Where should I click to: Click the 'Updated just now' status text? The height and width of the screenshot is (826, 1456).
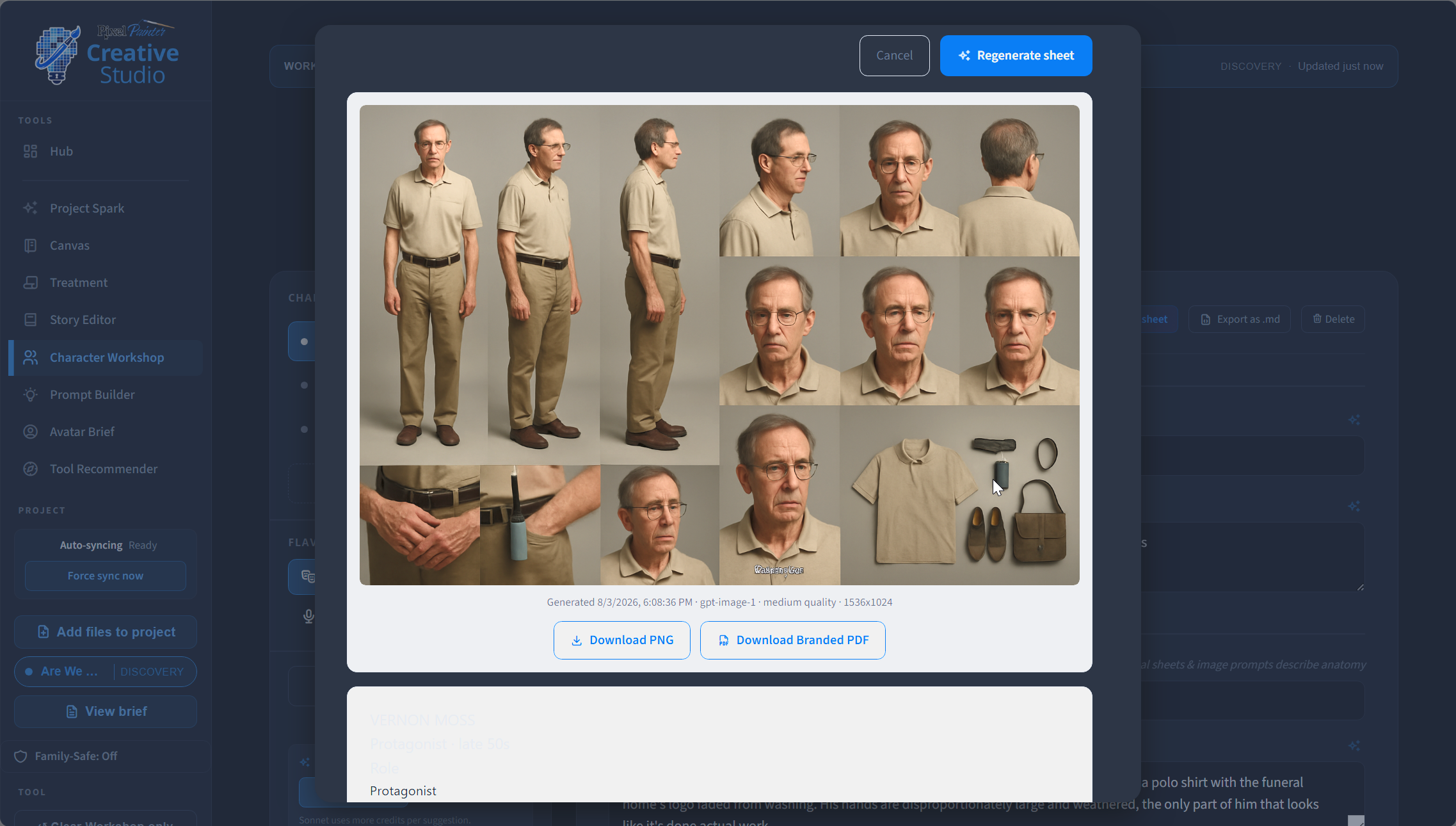[x=1340, y=66]
